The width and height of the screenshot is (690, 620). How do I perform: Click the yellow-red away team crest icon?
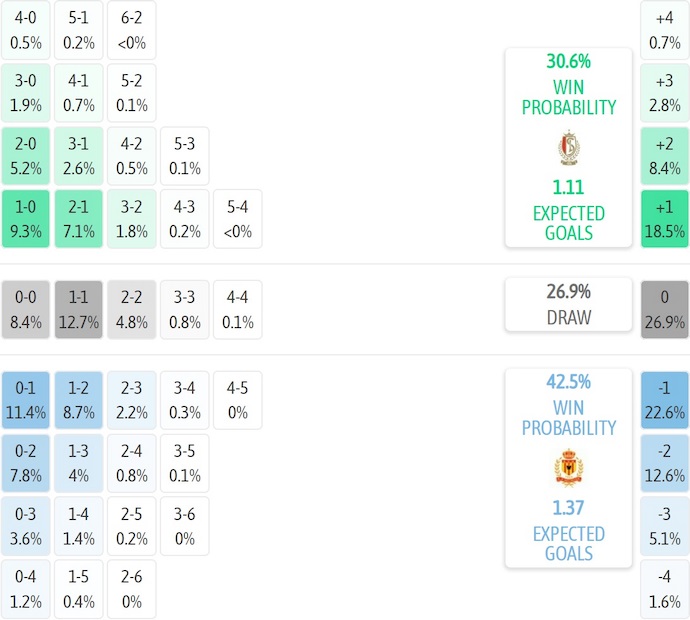tap(568, 468)
